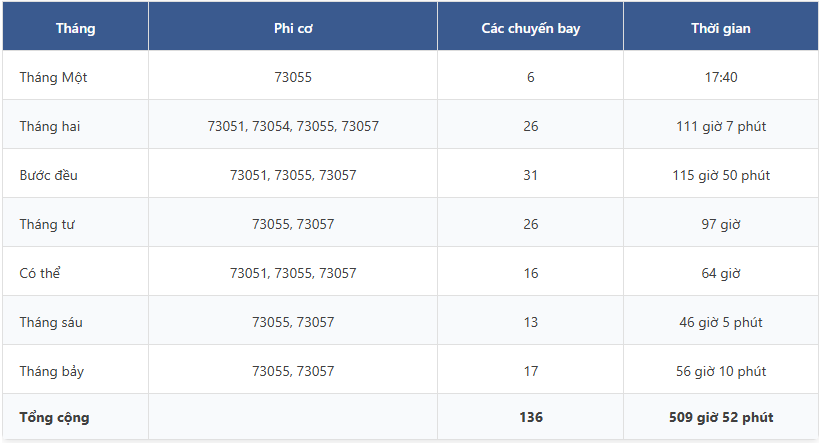The height and width of the screenshot is (443, 821).
Task: Select the Có thể month cell
Action: coord(40,273)
